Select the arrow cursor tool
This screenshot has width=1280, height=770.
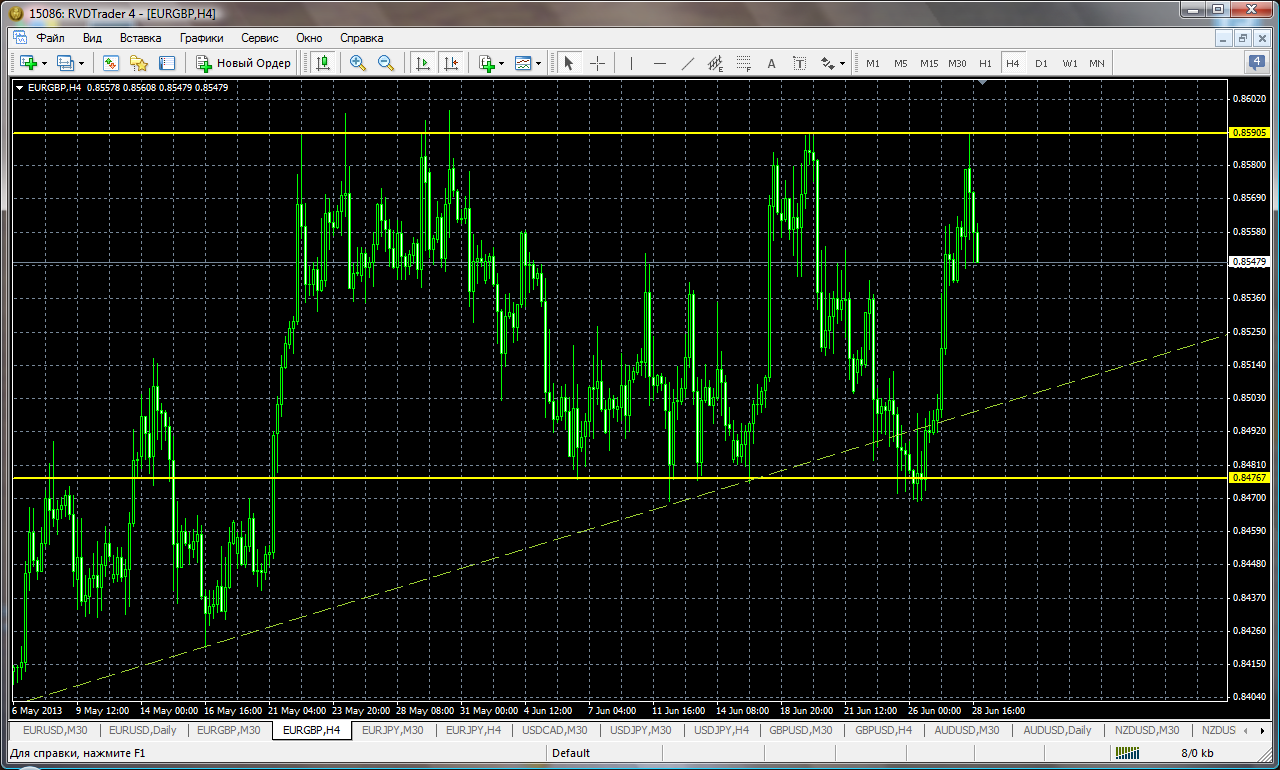coord(569,63)
